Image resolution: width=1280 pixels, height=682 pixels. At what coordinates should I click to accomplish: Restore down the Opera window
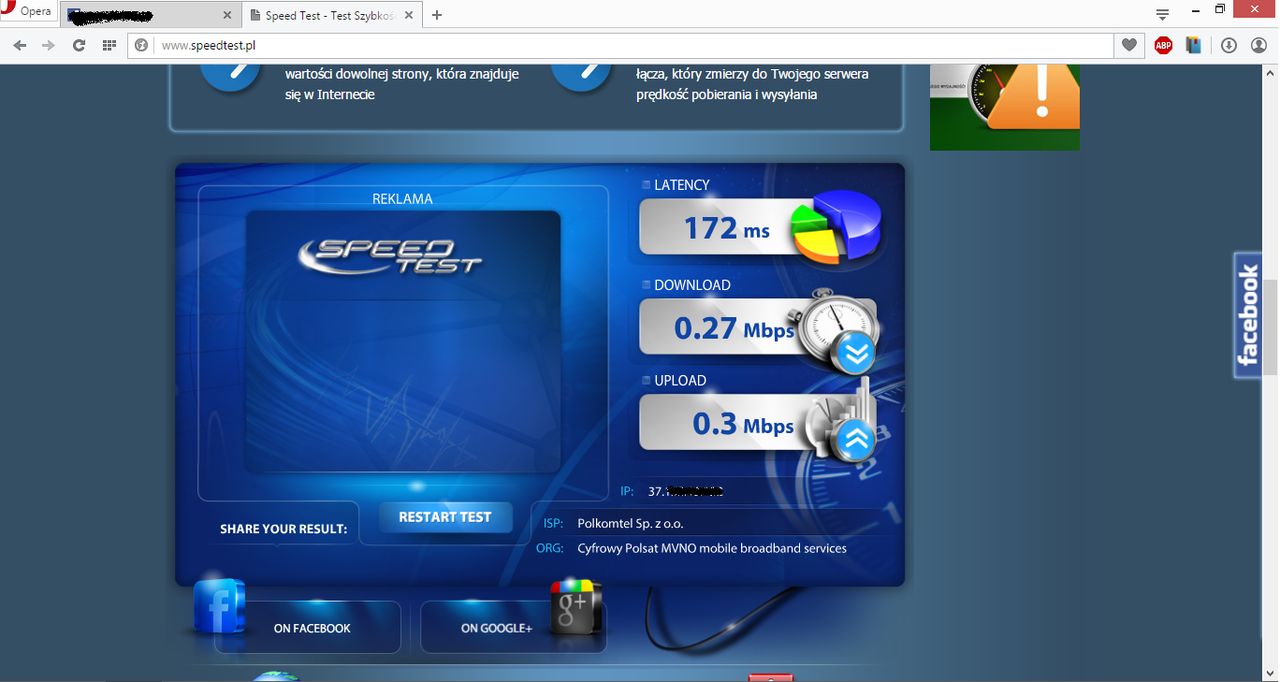pos(1220,10)
